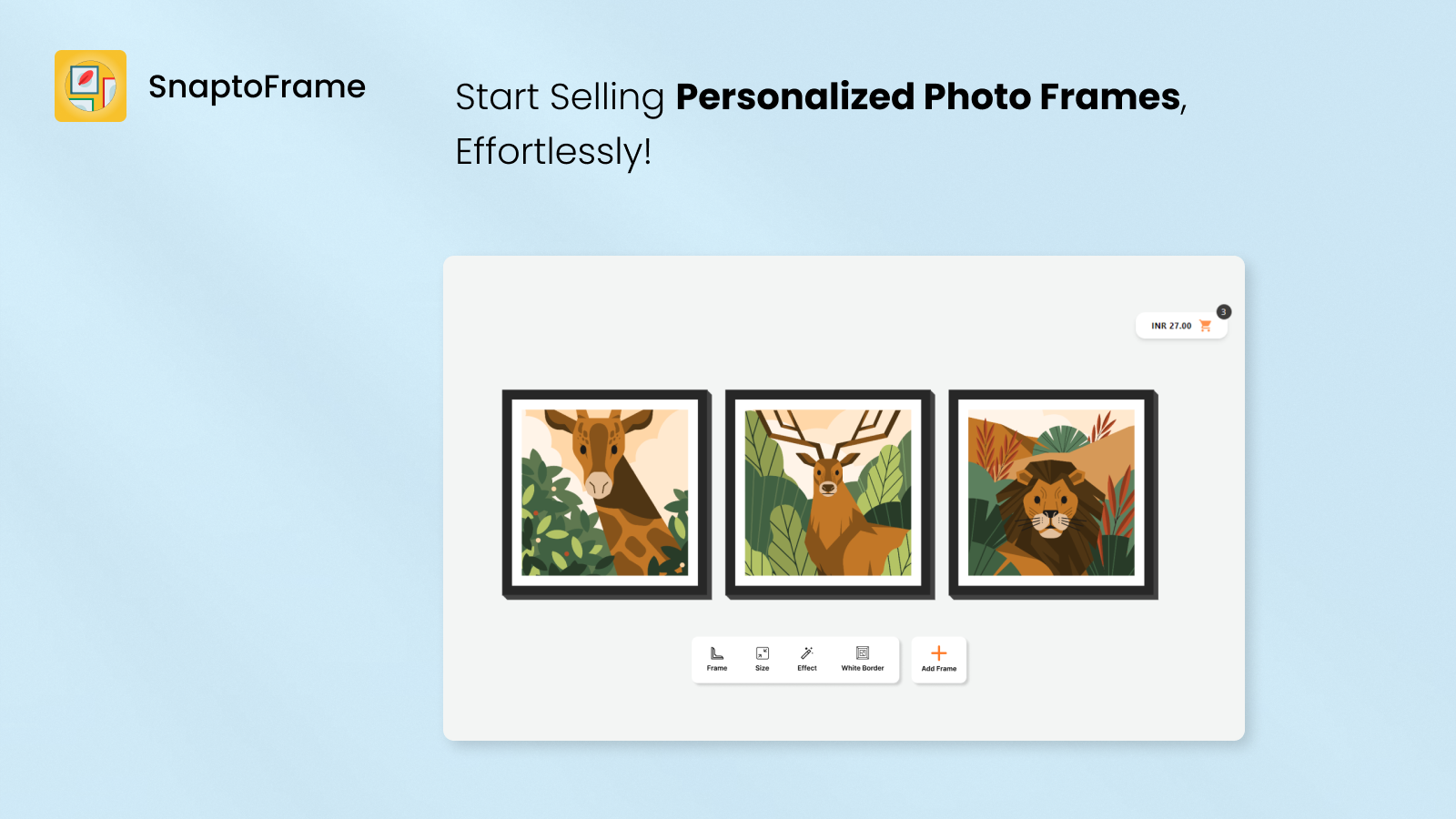1456x819 pixels.
Task: Select the giraffe framed photo
Action: click(606, 494)
